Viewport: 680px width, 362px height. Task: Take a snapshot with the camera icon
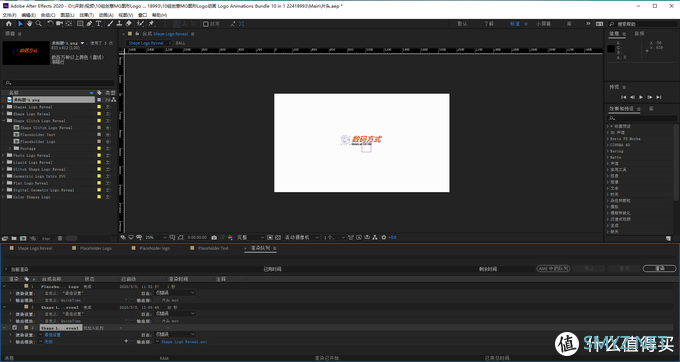click(214, 238)
